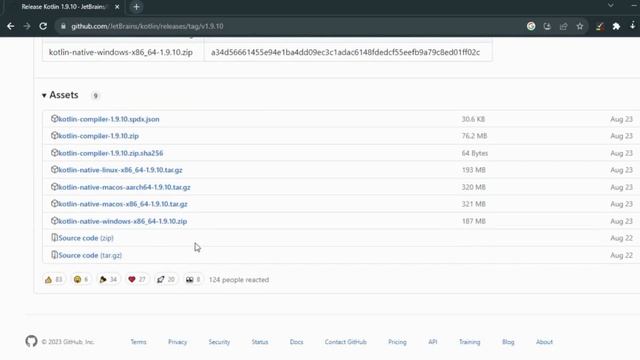Open a new browser tab
640x360 pixels.
pos(136,7)
